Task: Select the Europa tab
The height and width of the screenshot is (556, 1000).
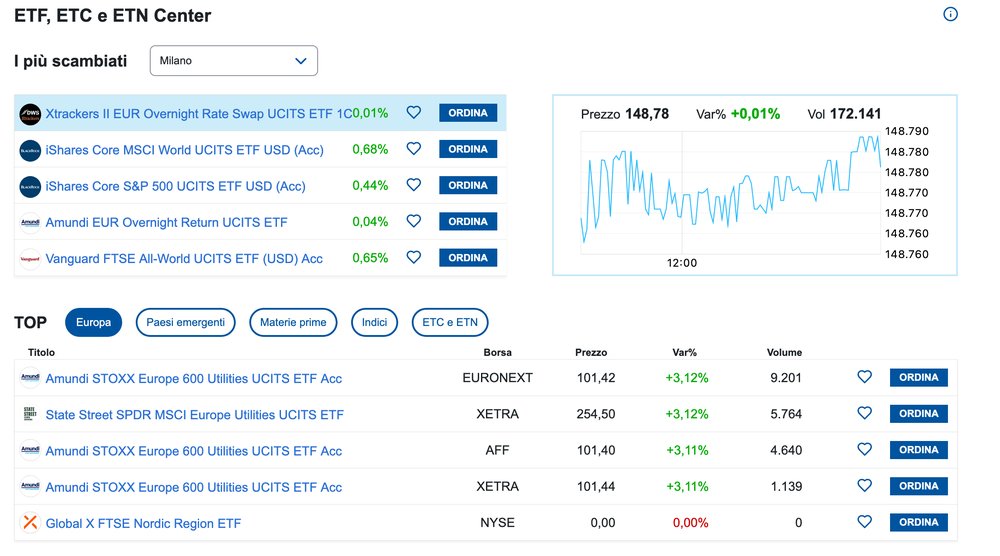Action: tap(93, 323)
